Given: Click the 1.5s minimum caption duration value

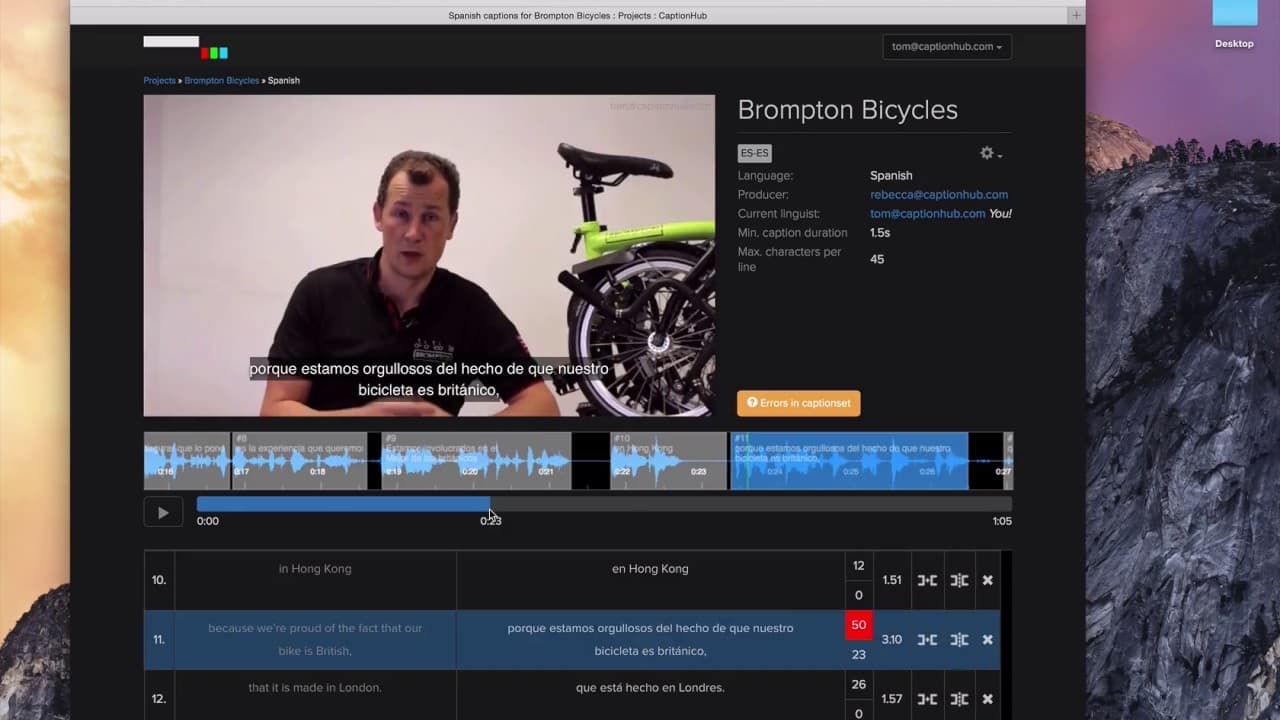Looking at the screenshot, I should [880, 233].
